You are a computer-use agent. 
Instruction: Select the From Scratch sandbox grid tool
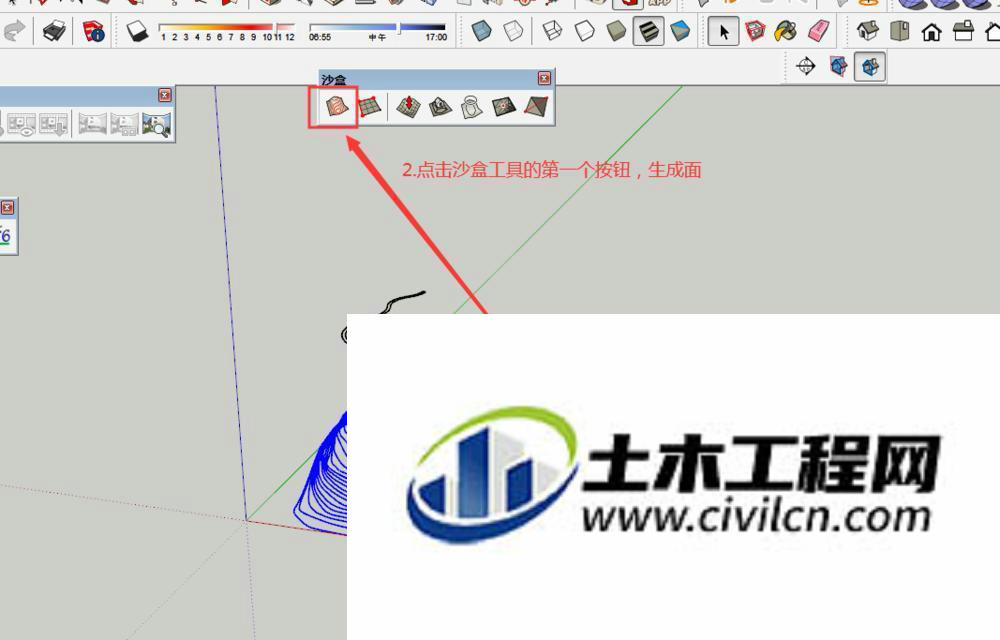[370, 106]
